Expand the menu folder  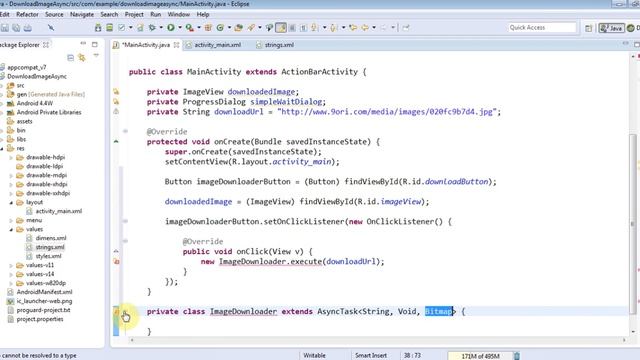click(x=11, y=220)
